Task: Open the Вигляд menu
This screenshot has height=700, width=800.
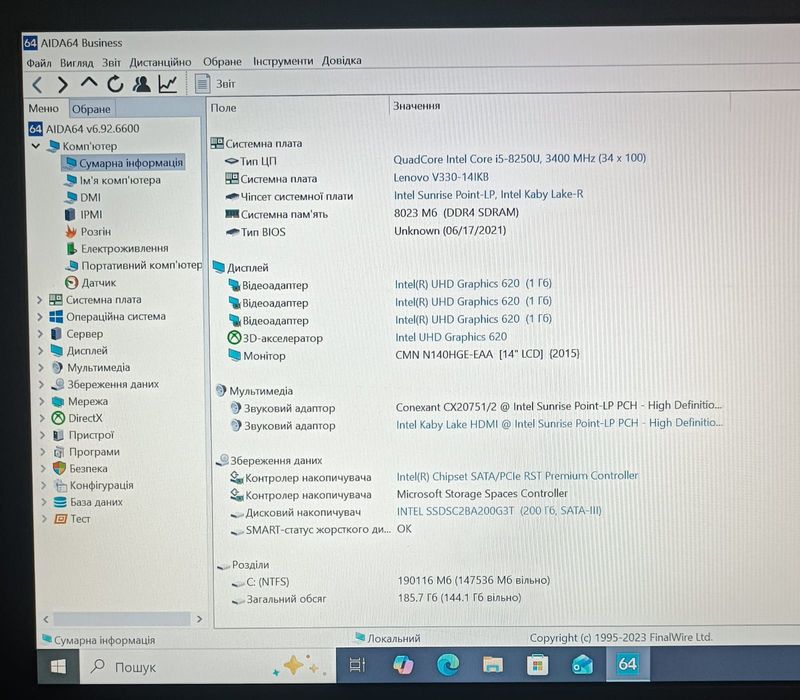Action: pyautogui.click(x=77, y=63)
